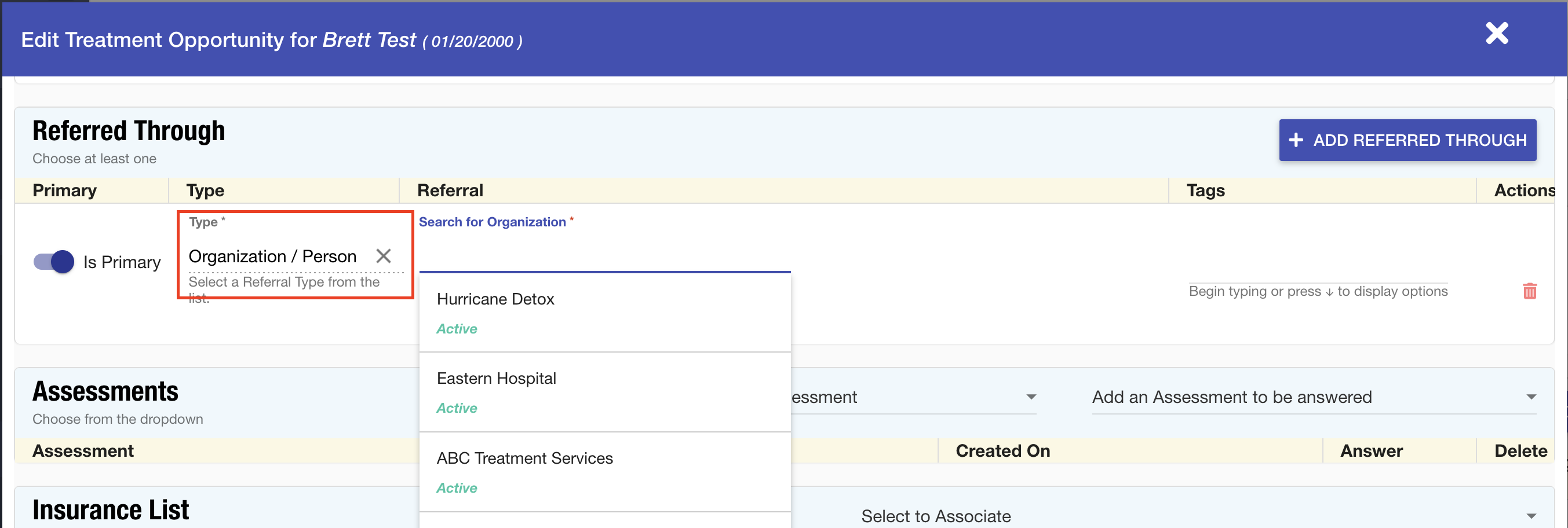Image resolution: width=1568 pixels, height=528 pixels.
Task: Click the Tags field to display options
Action: click(x=1317, y=291)
